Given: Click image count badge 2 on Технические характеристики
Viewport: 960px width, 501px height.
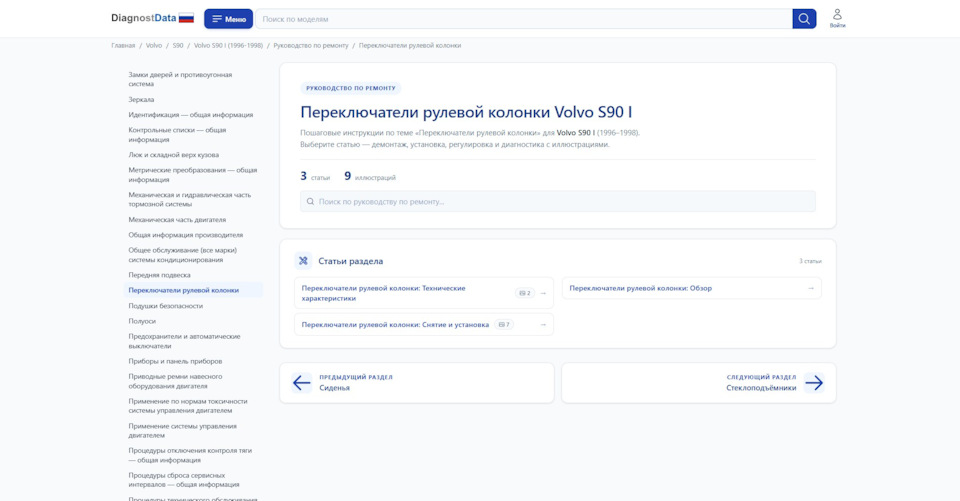Looking at the screenshot, I should pos(525,293).
